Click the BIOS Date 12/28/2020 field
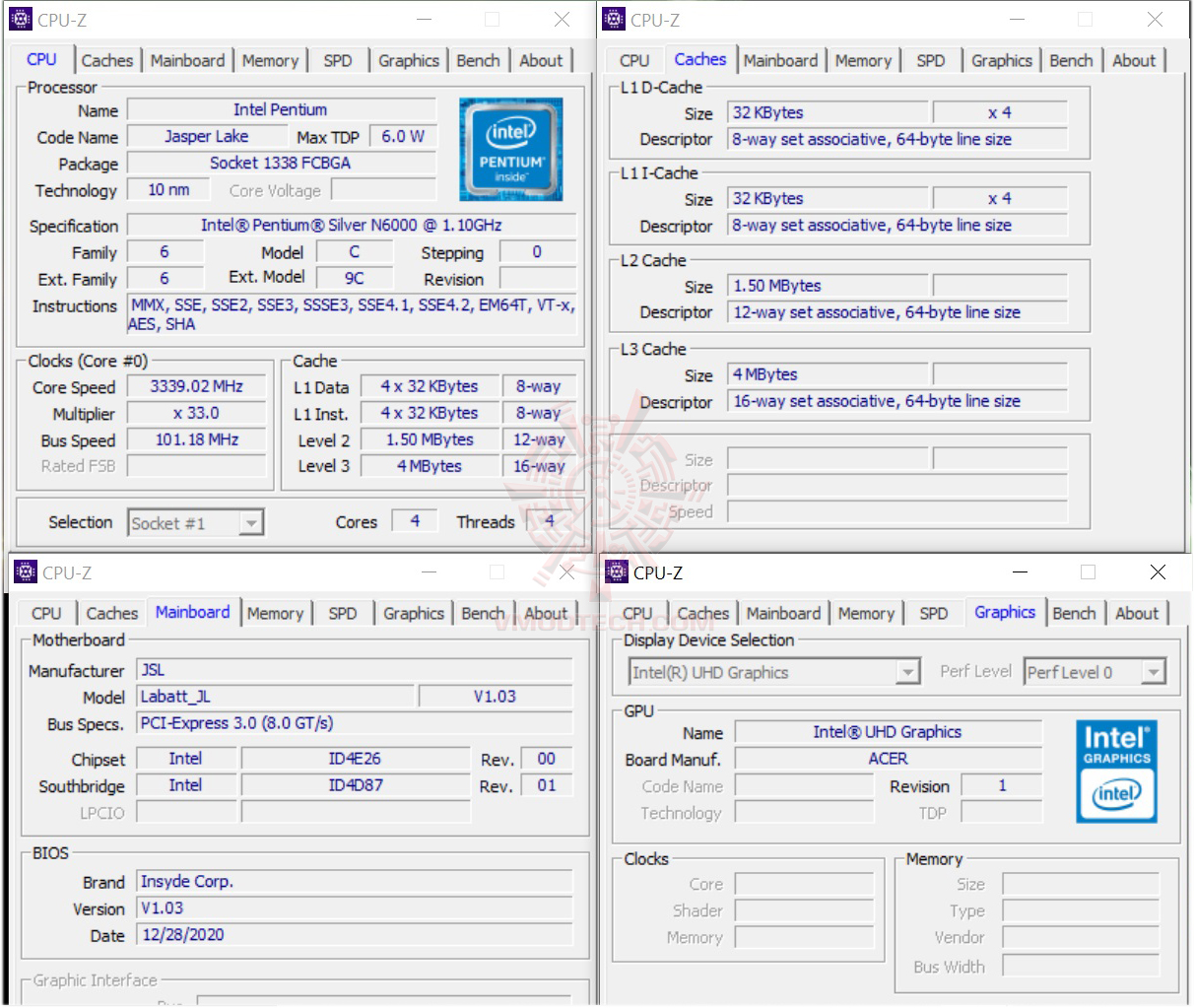The image size is (1194, 1008). 355,934
